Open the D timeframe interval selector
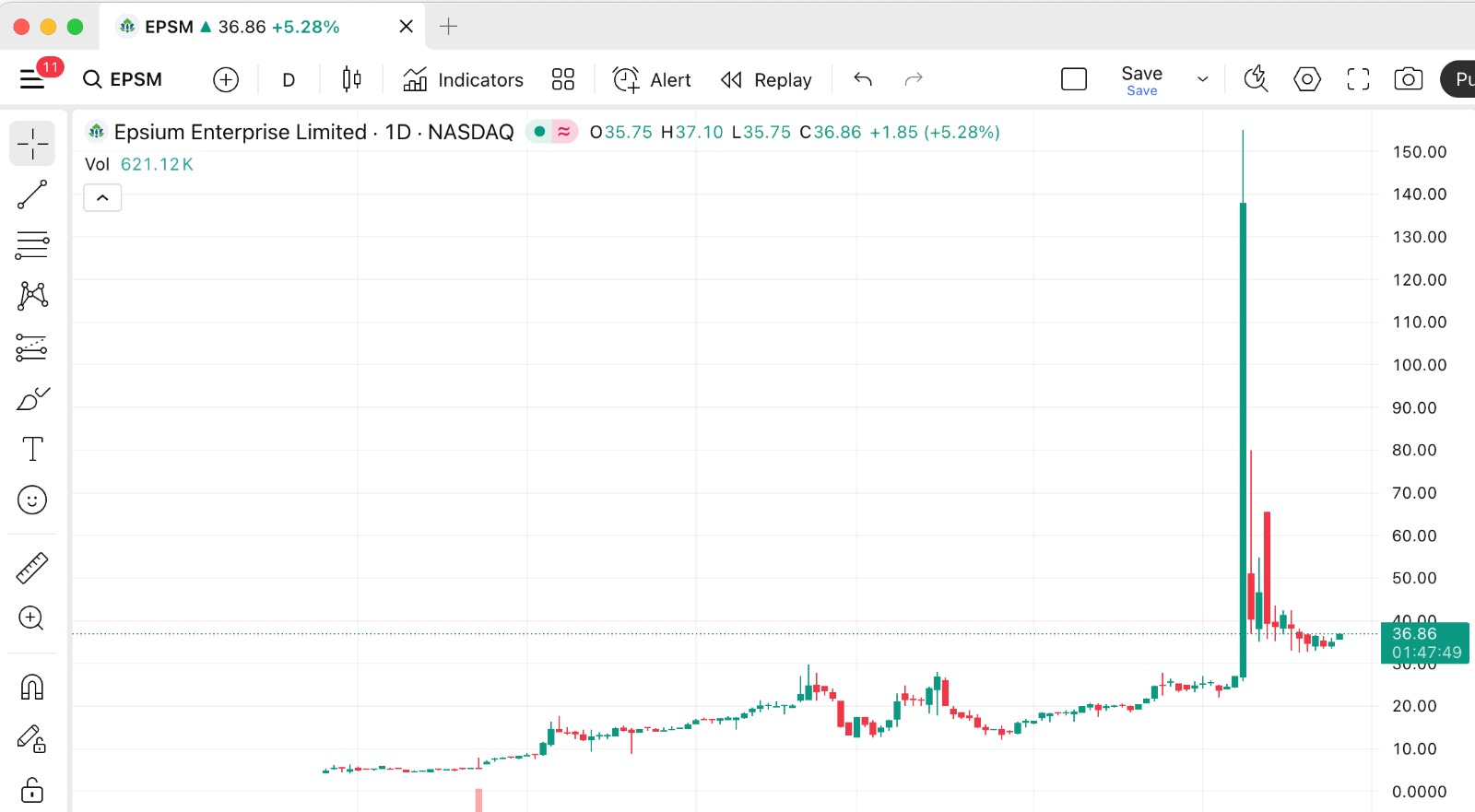Viewport: 1475px width, 812px height. click(x=289, y=80)
